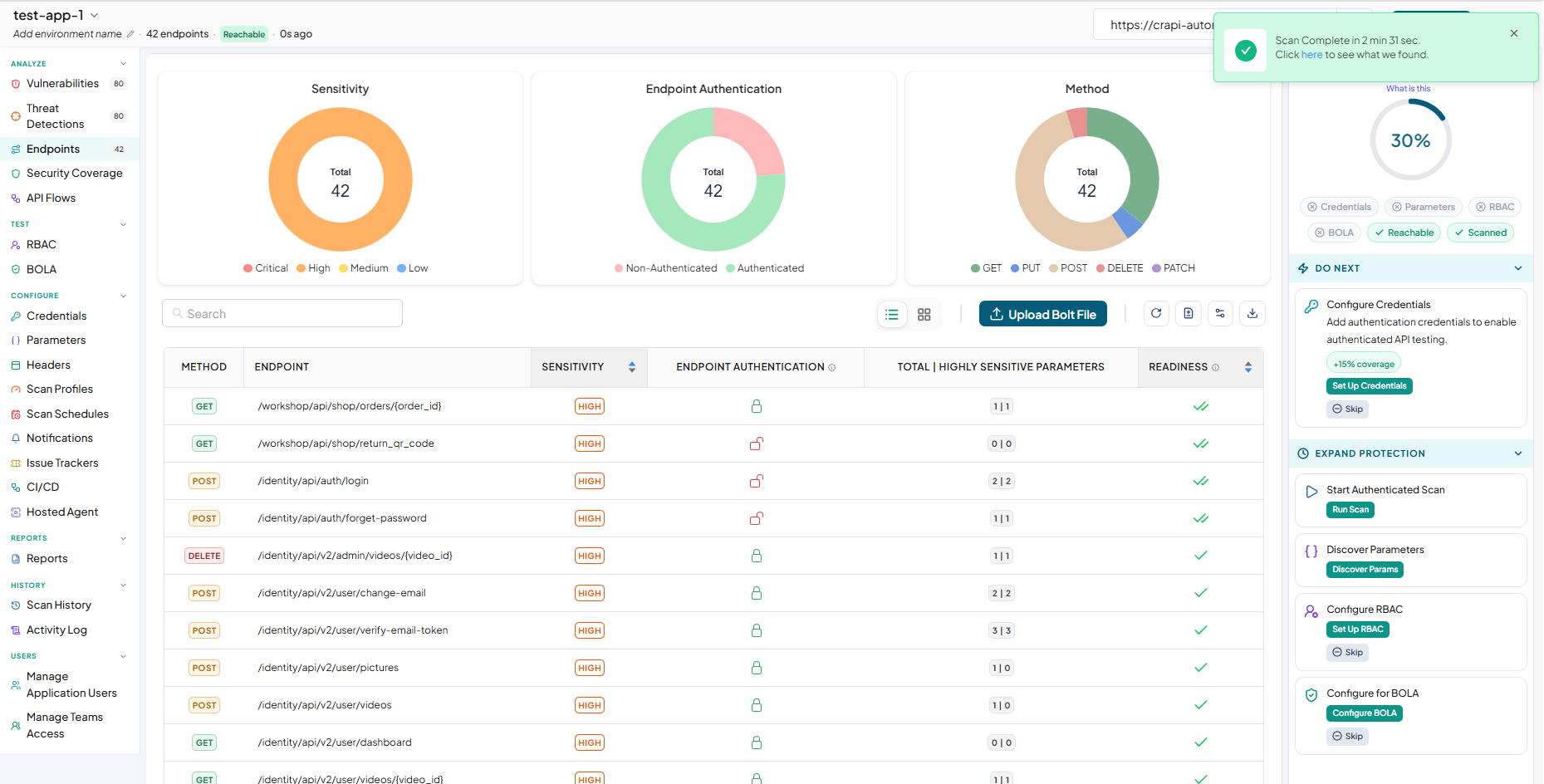Click the pencil icon to edit environment name
This screenshot has width=1544, height=784.
point(130,34)
